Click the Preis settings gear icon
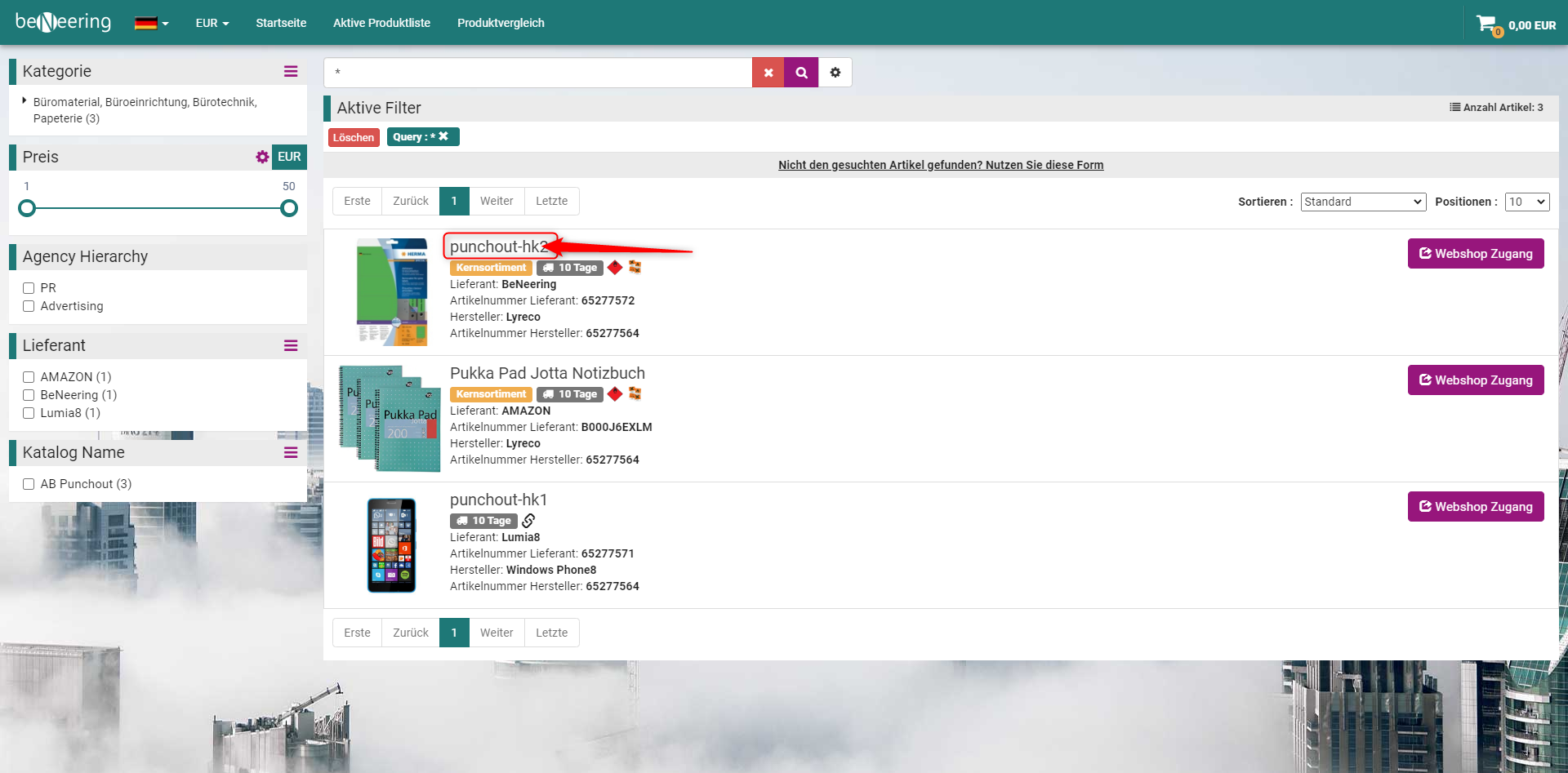 (x=262, y=157)
